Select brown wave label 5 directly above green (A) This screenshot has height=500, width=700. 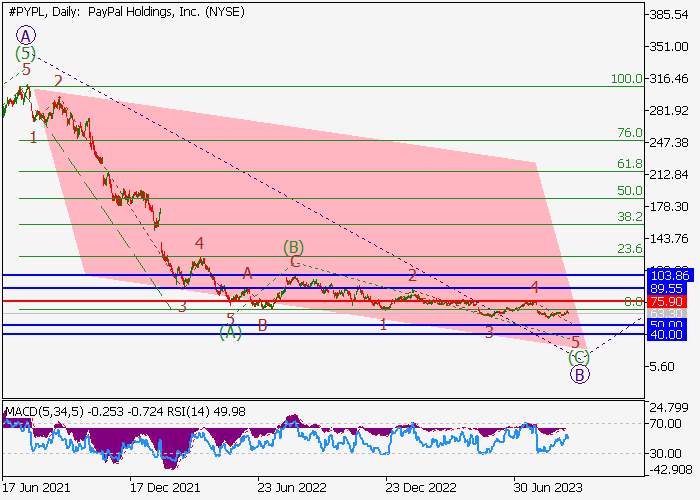(x=230, y=319)
